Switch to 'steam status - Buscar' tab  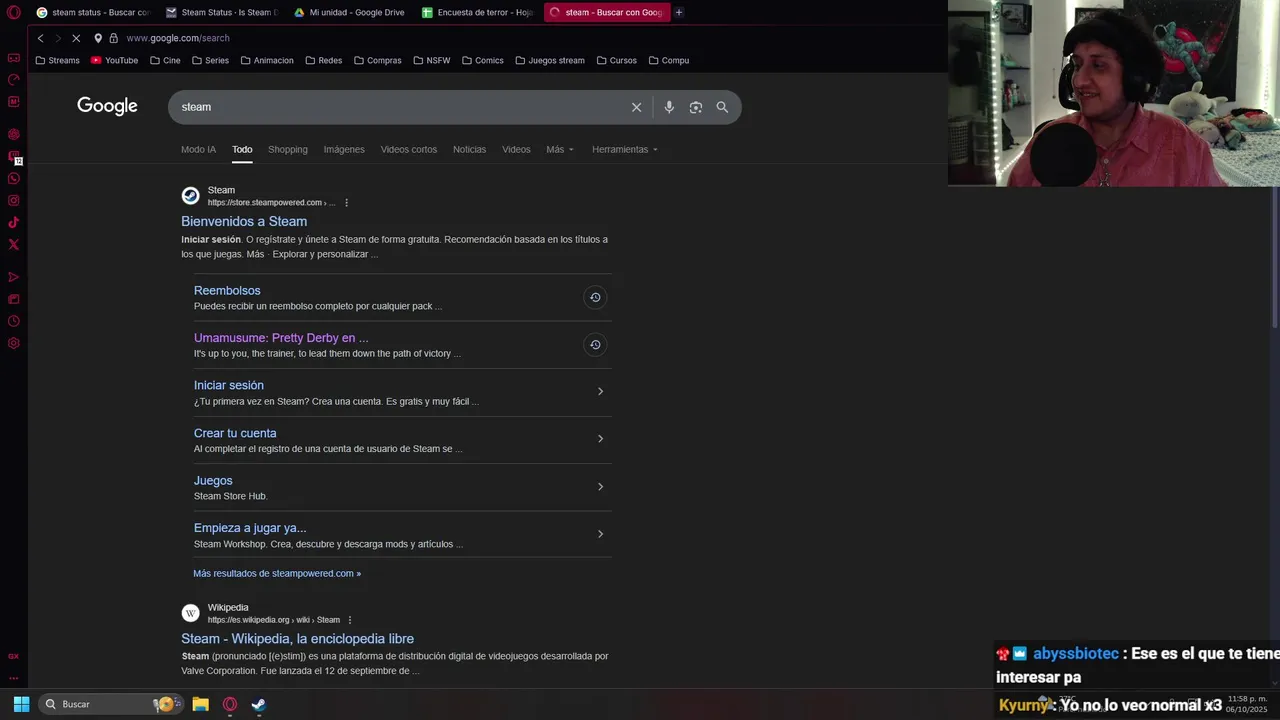tap(91, 12)
